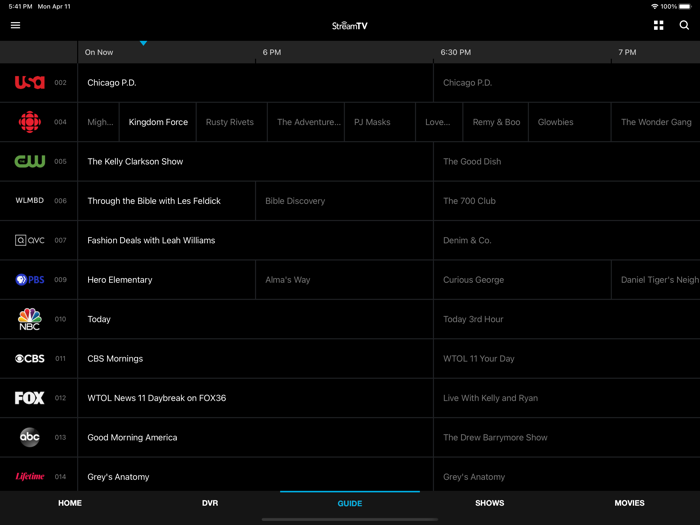Select WTOL 11 Your Day
This screenshot has height=525, width=700.
[567, 358]
